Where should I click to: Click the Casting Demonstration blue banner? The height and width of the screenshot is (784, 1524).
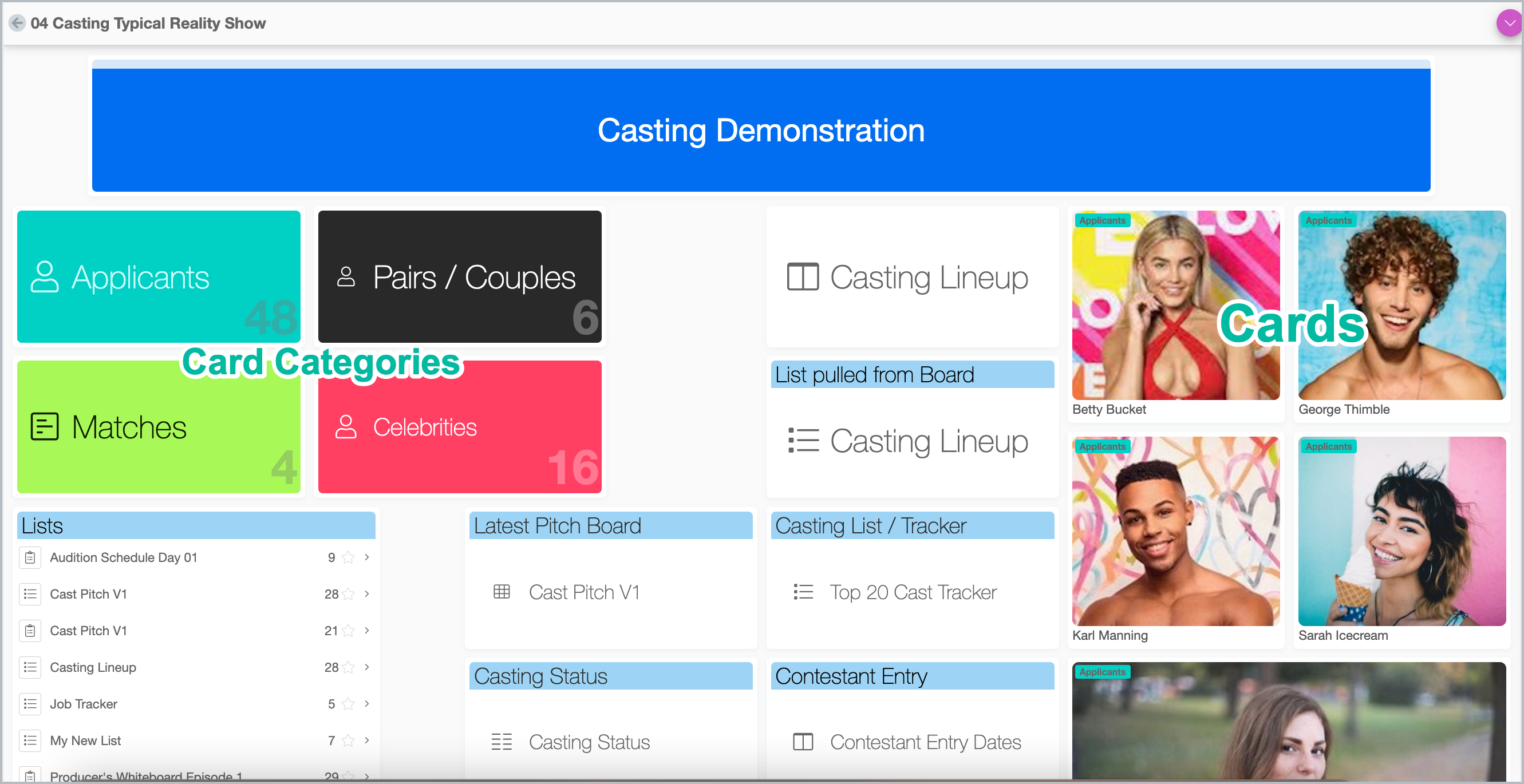pos(761,130)
